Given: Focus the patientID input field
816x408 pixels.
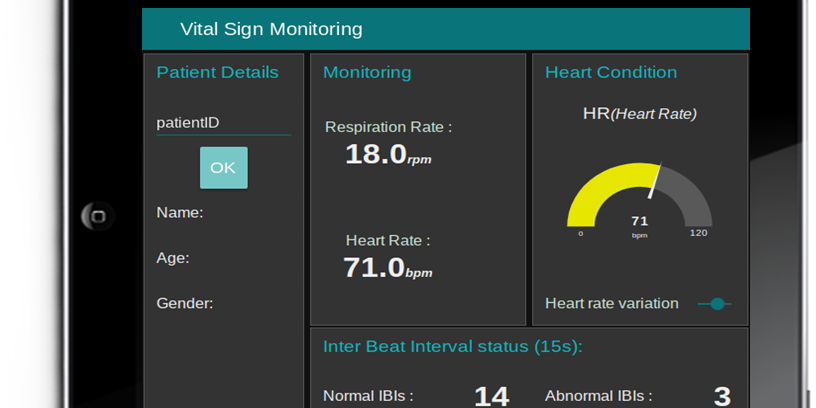Looking at the screenshot, I should [223, 123].
